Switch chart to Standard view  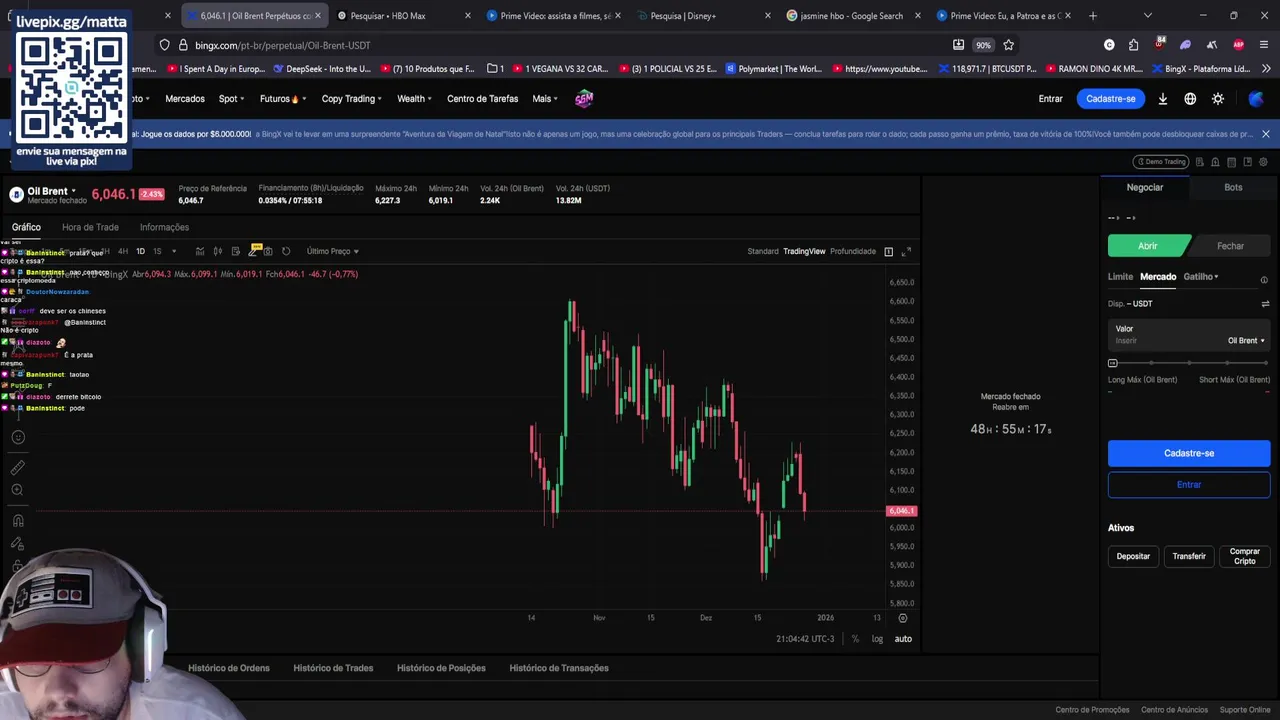coord(763,251)
